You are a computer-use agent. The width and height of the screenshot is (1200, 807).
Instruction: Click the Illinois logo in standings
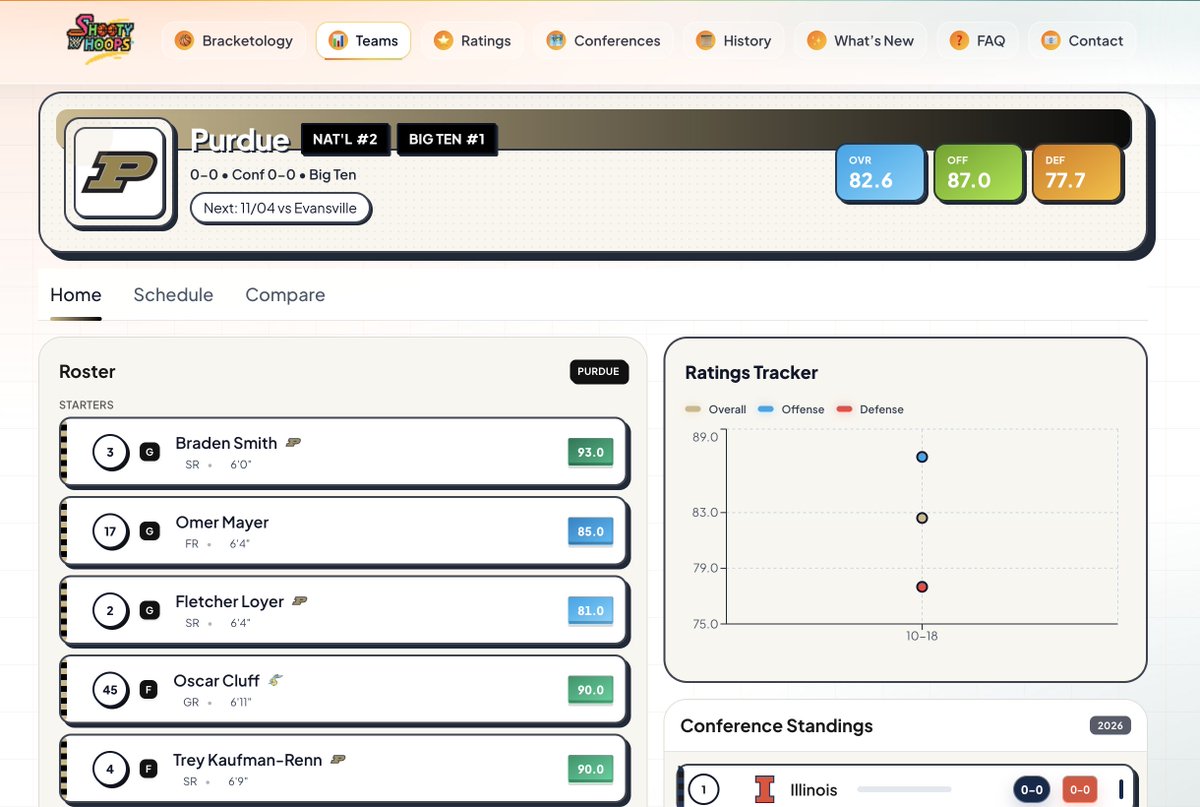765,790
